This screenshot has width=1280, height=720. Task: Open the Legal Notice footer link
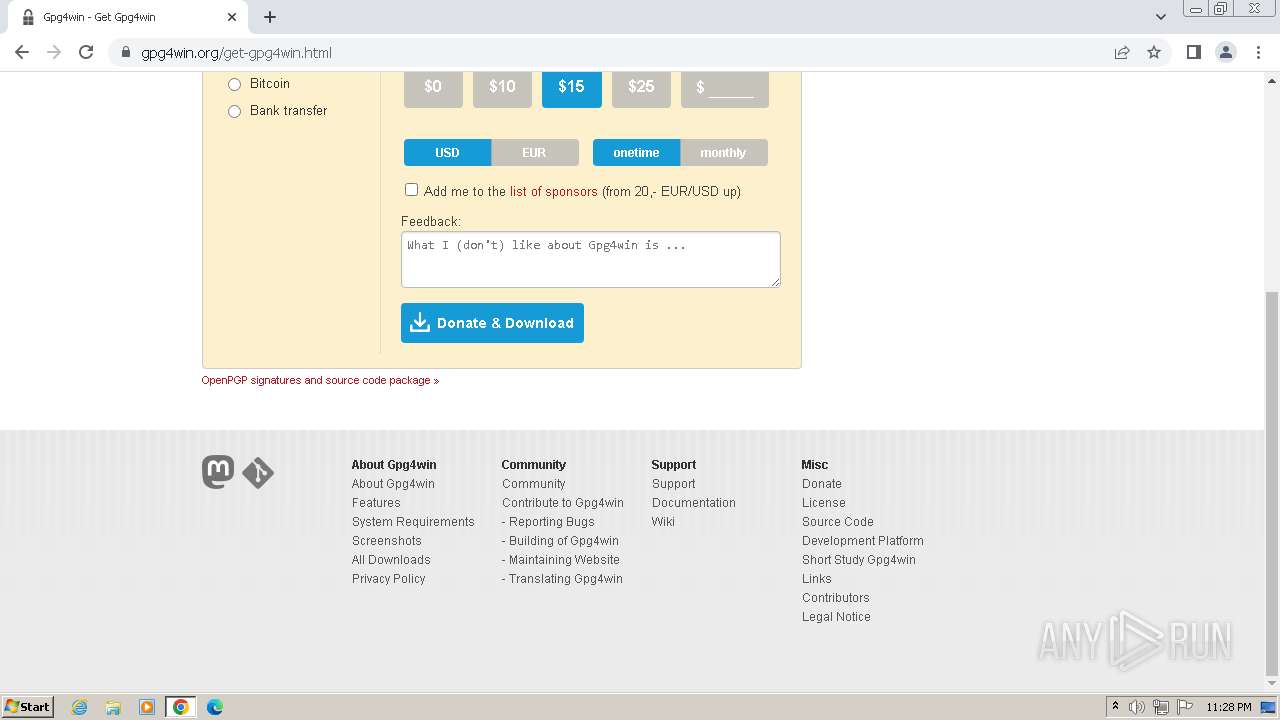(836, 617)
